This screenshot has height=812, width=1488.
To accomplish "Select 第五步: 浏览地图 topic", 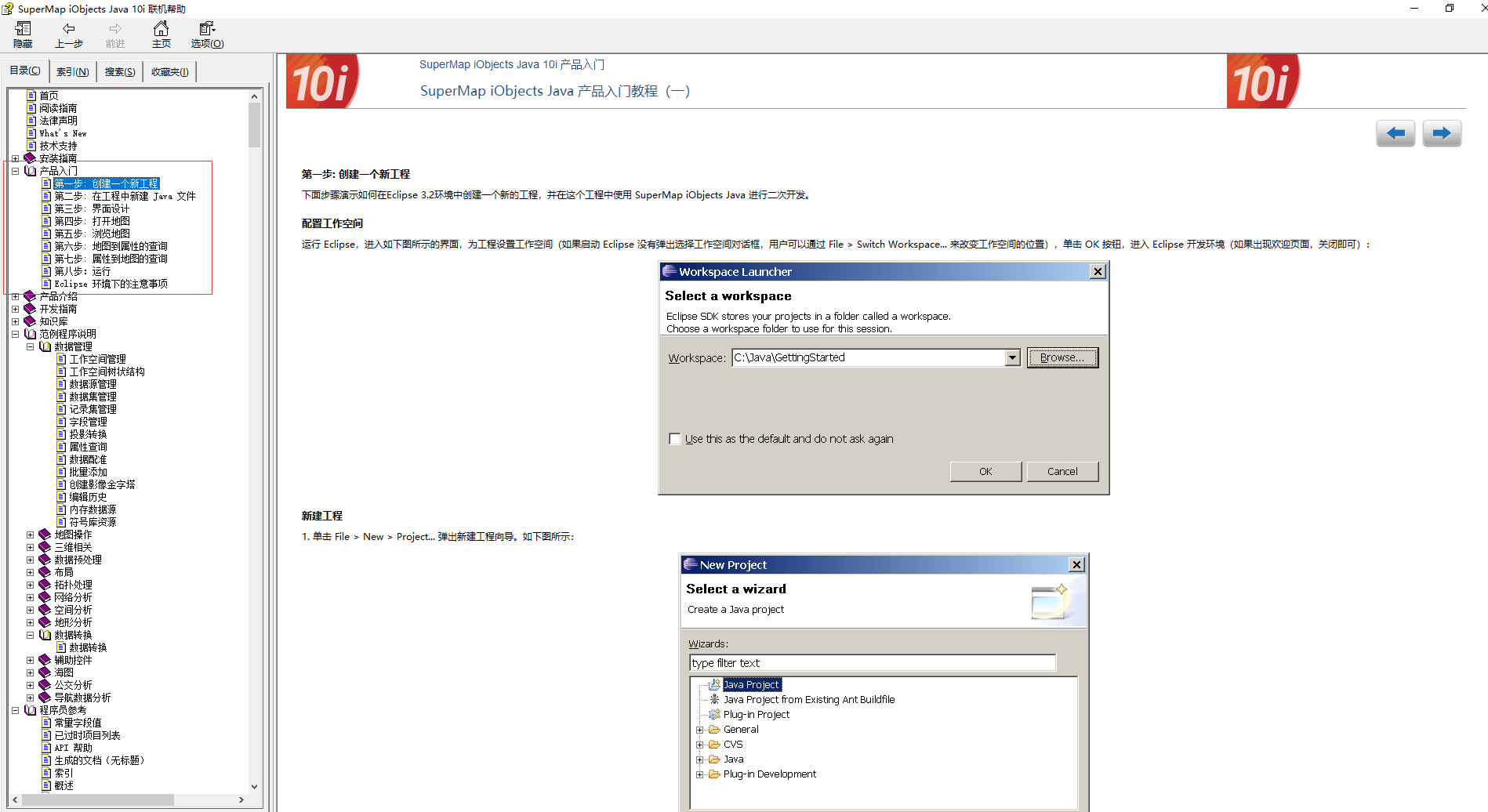I will pyautogui.click(x=92, y=234).
